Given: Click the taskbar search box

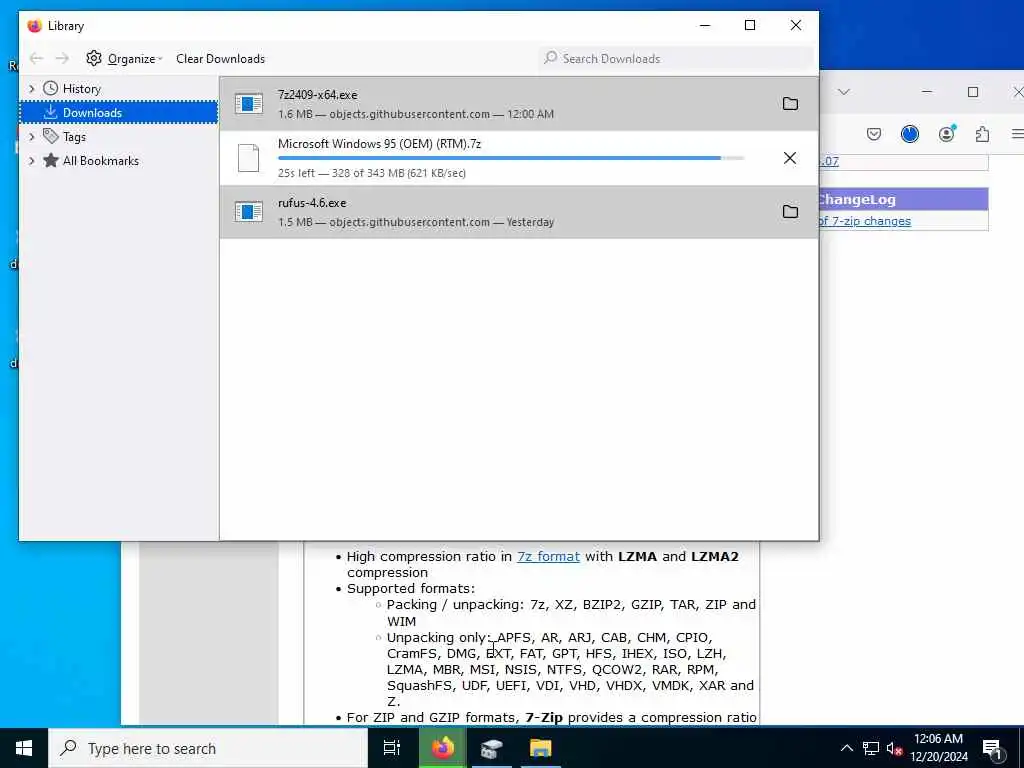Looking at the screenshot, I should 208,748.
